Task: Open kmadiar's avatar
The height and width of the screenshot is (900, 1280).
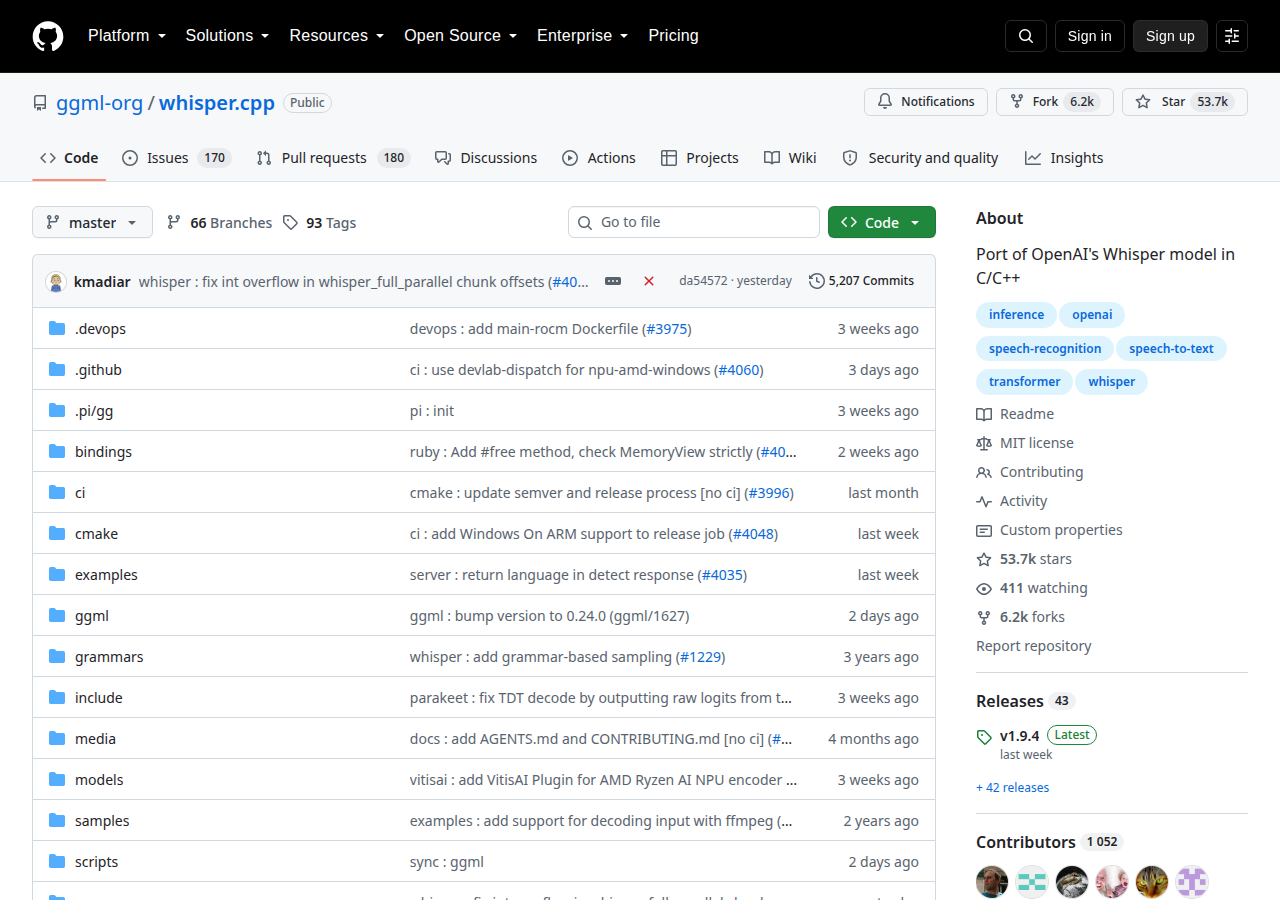Action: (x=56, y=281)
